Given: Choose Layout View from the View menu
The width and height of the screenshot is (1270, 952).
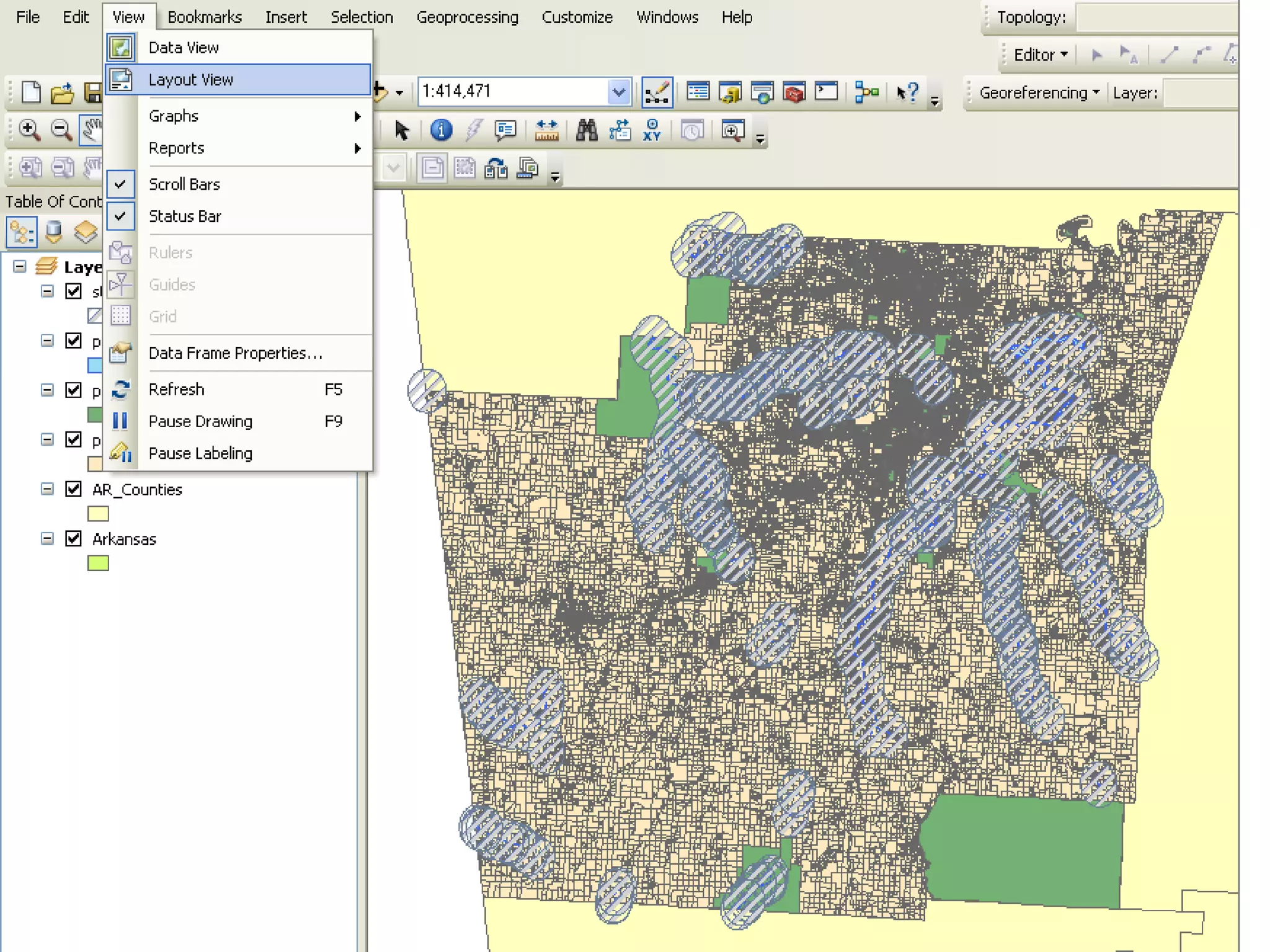Looking at the screenshot, I should (x=191, y=80).
